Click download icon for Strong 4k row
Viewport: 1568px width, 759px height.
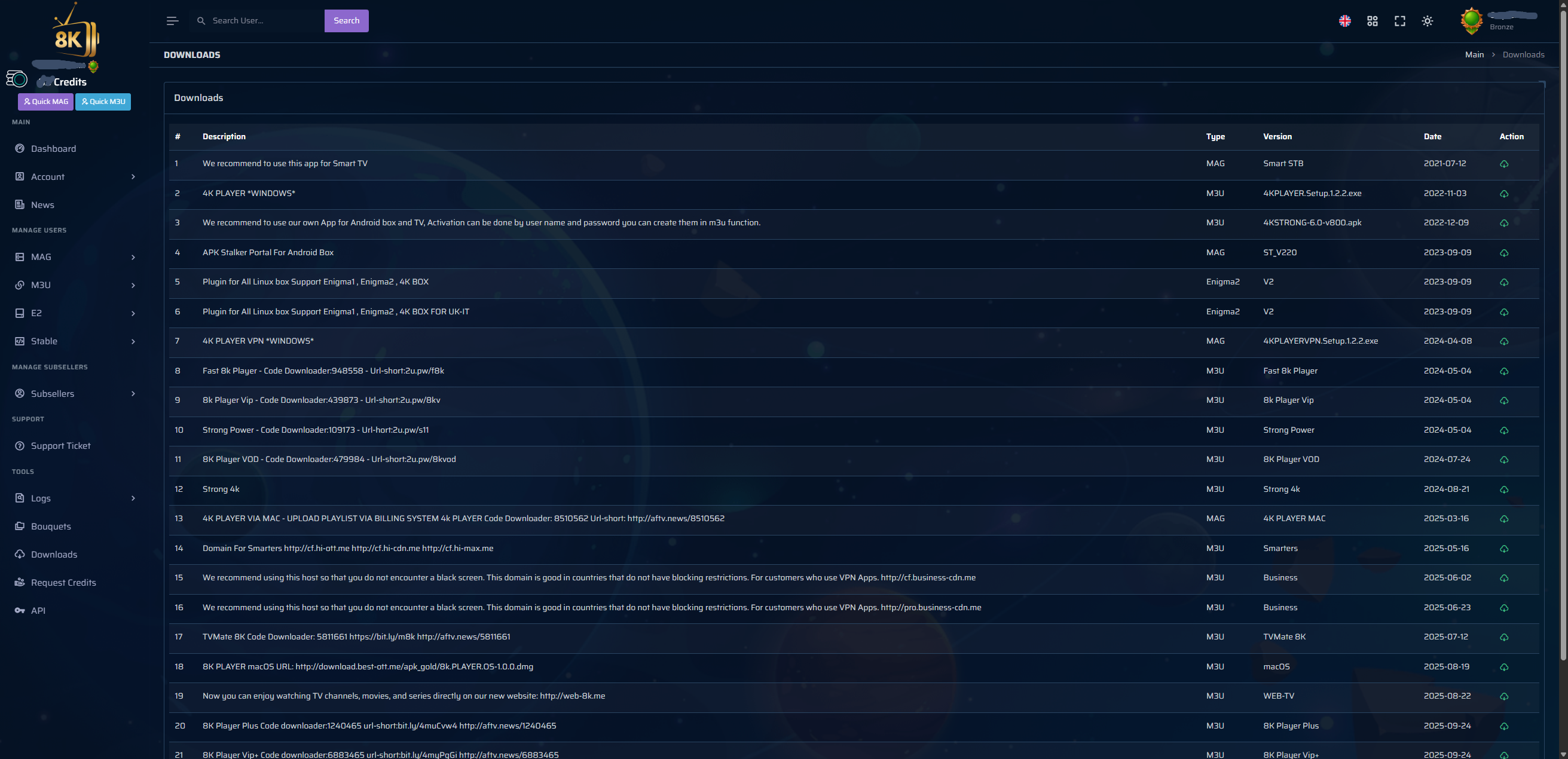tap(1503, 489)
